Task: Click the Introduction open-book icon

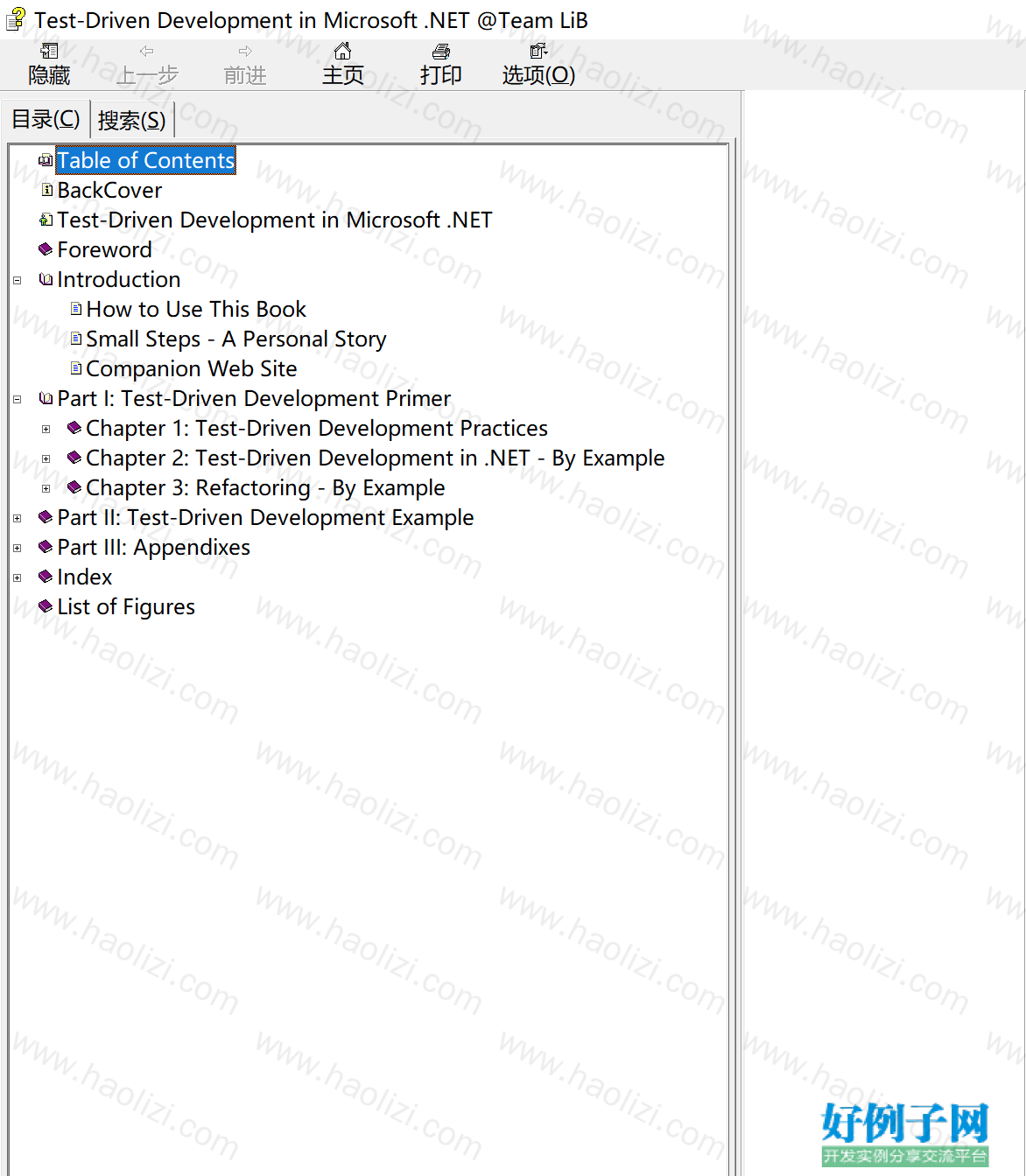Action: (x=46, y=279)
